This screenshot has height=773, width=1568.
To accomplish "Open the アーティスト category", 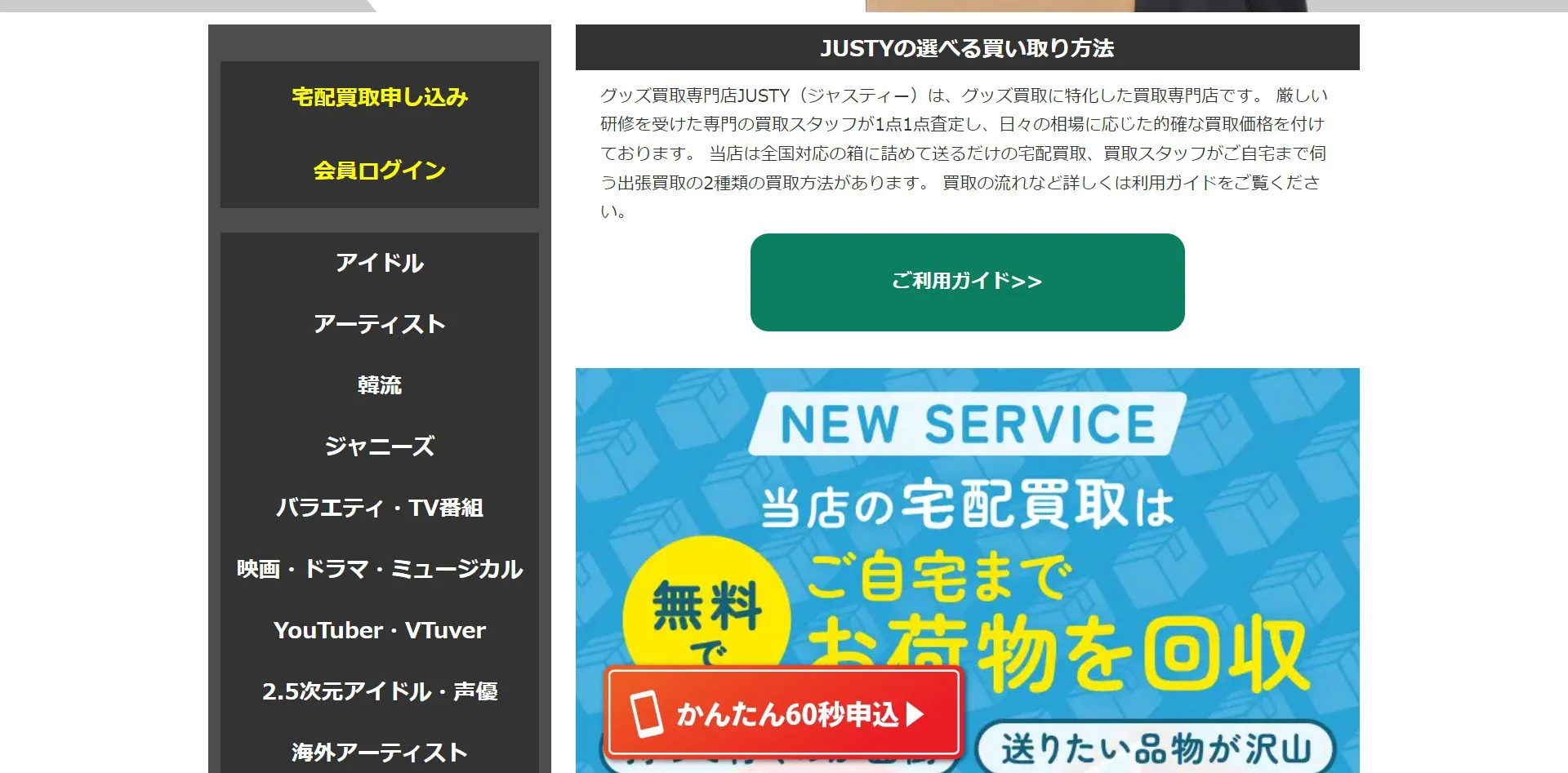I will [380, 324].
